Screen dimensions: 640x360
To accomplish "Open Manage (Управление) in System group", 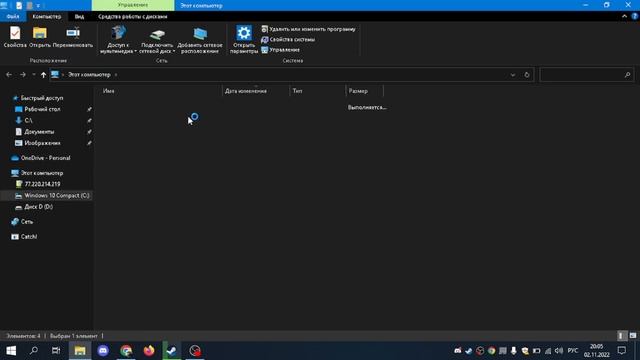I will click(x=280, y=50).
